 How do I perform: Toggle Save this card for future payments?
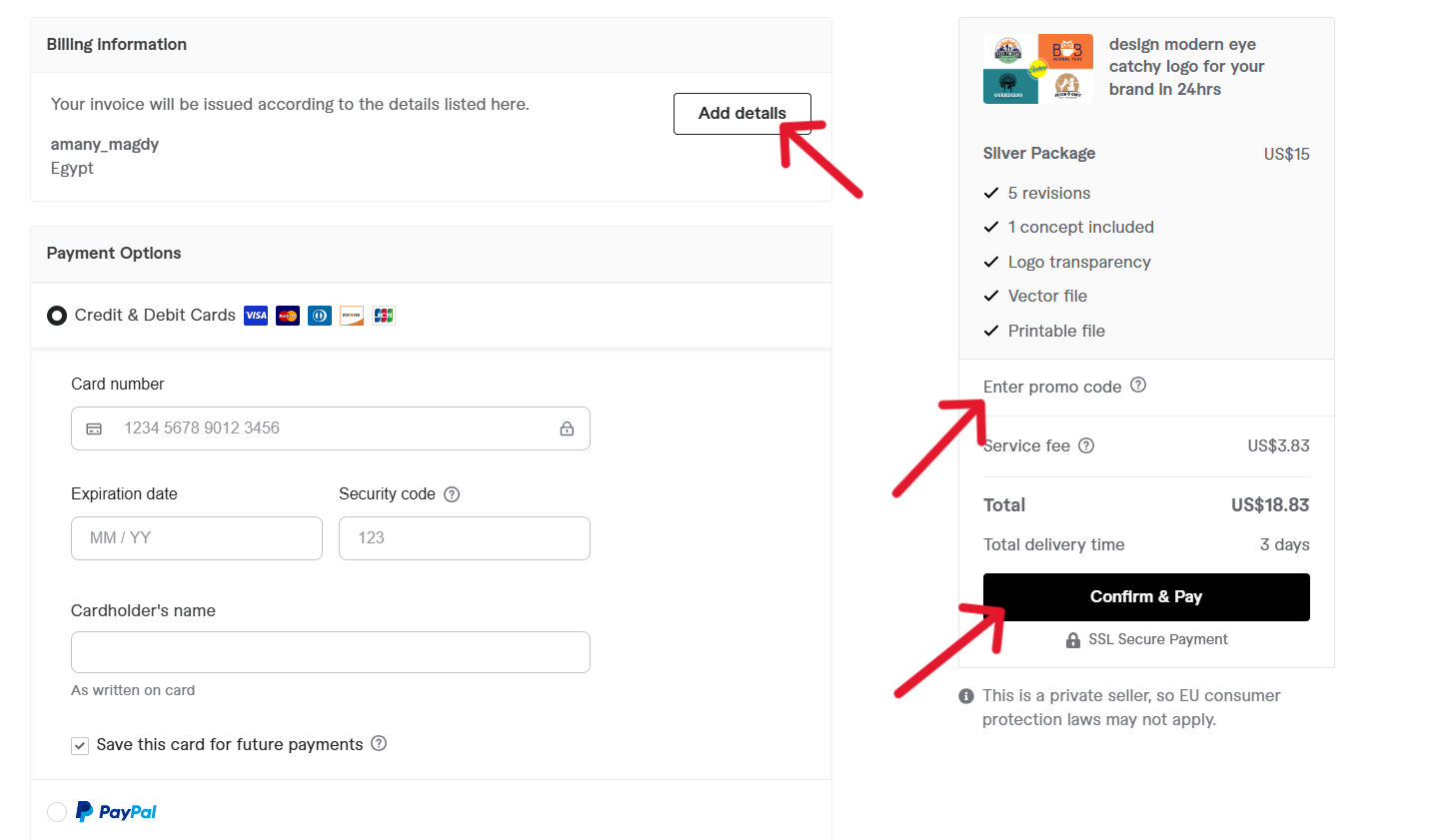(80, 745)
